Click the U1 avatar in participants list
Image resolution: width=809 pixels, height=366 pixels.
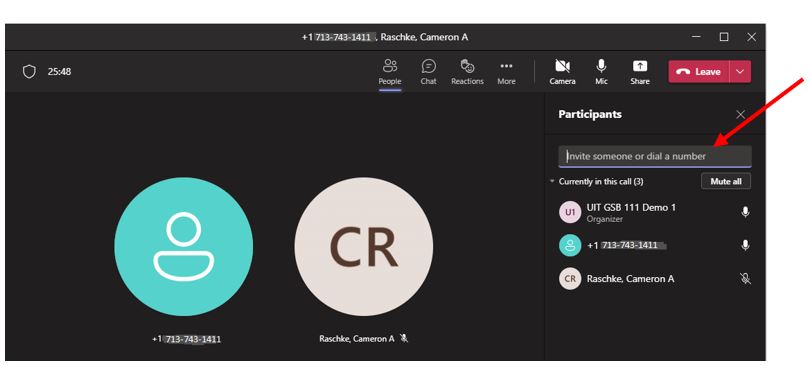pos(570,212)
